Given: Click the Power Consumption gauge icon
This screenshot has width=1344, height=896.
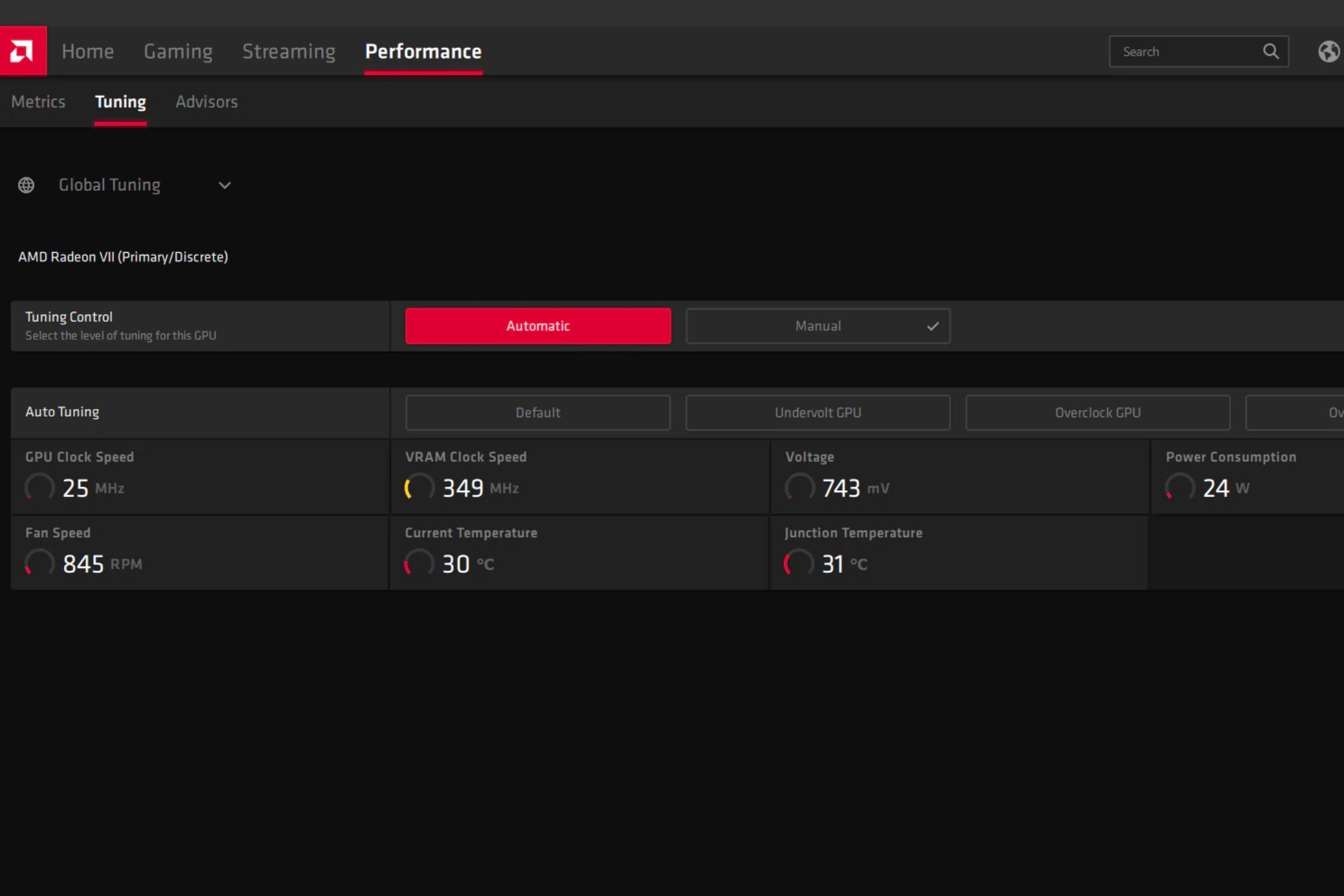Looking at the screenshot, I should (1180, 488).
